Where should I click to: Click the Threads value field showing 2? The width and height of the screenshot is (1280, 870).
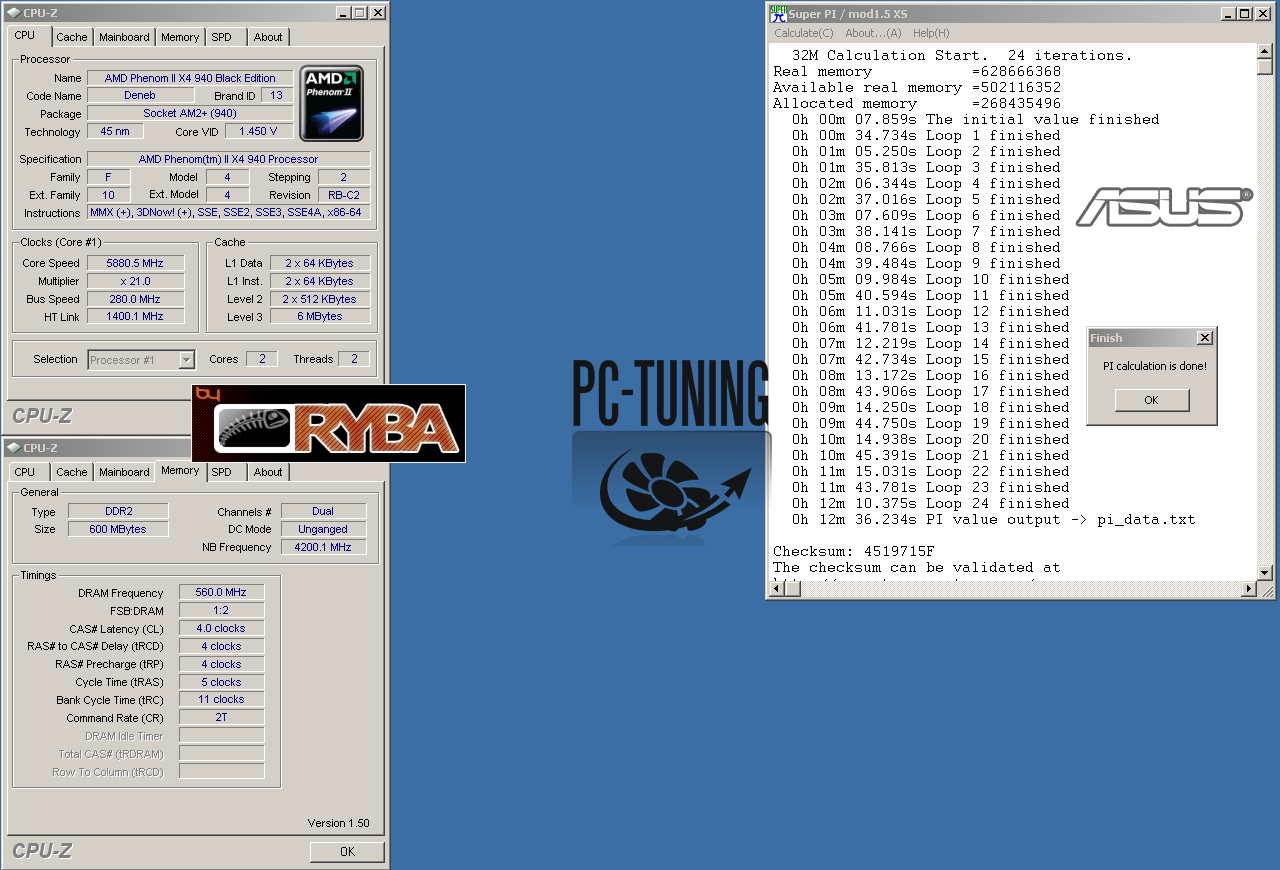(x=353, y=359)
